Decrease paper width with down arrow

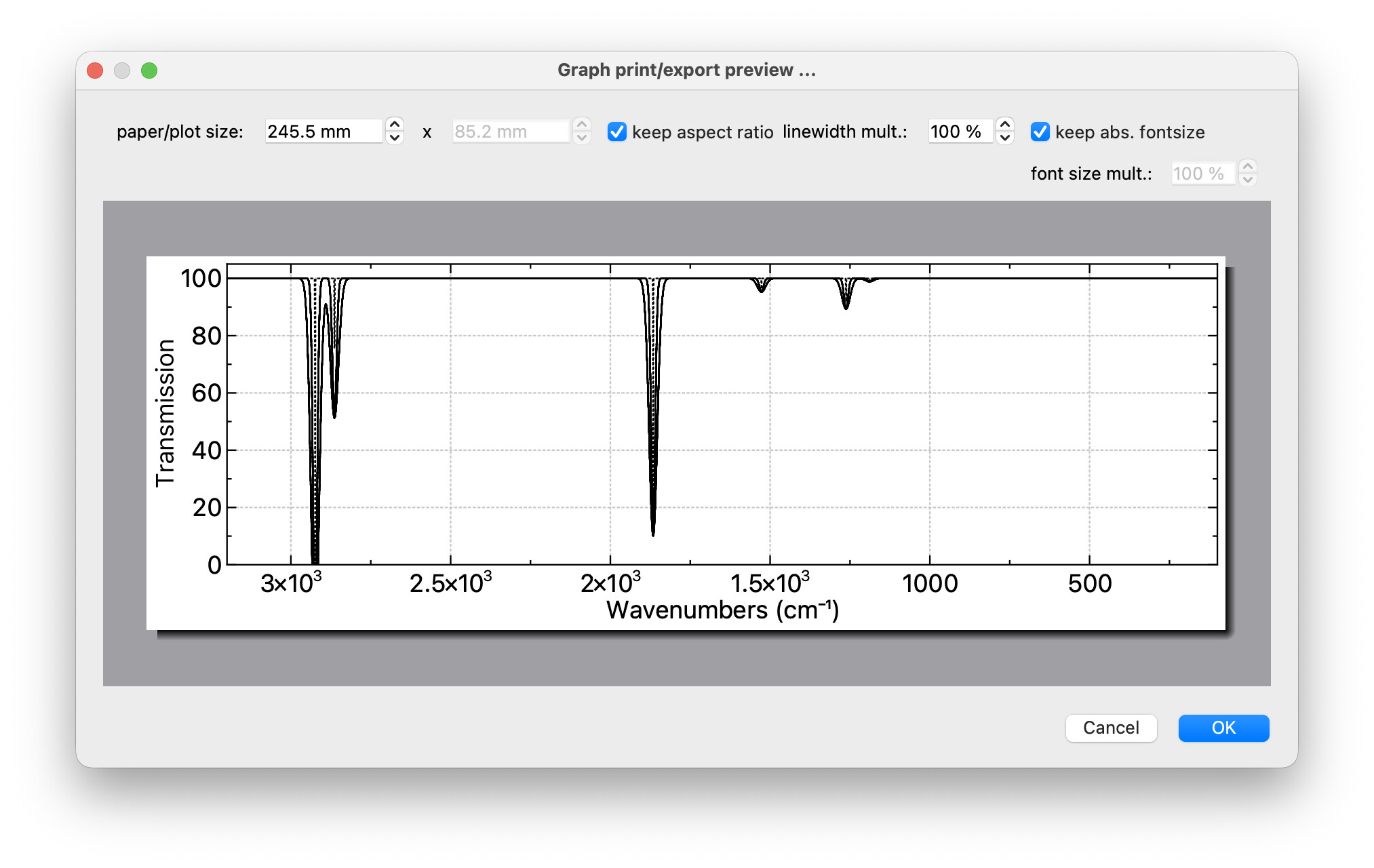point(395,138)
